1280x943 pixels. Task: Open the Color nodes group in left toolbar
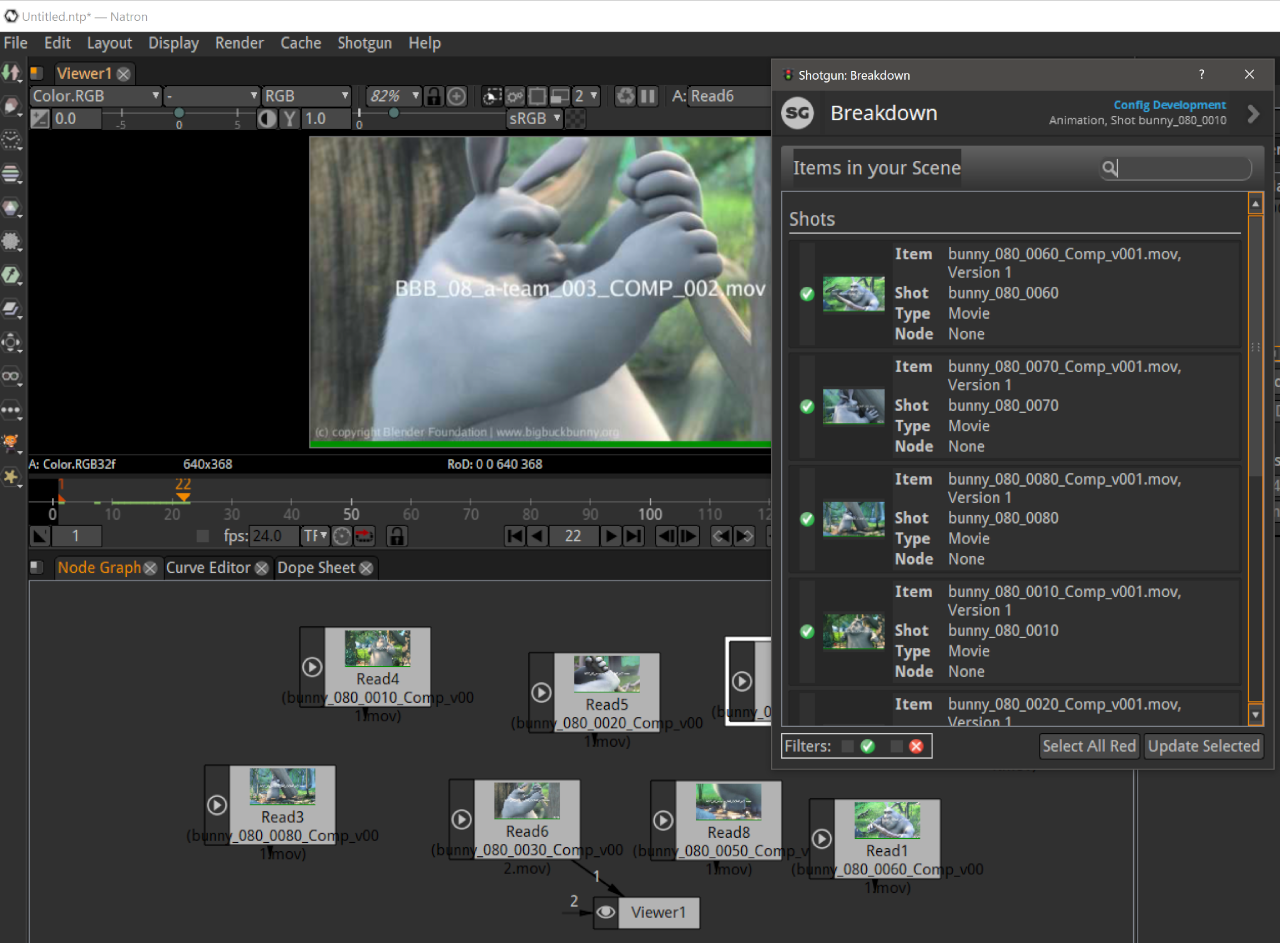coord(11,208)
